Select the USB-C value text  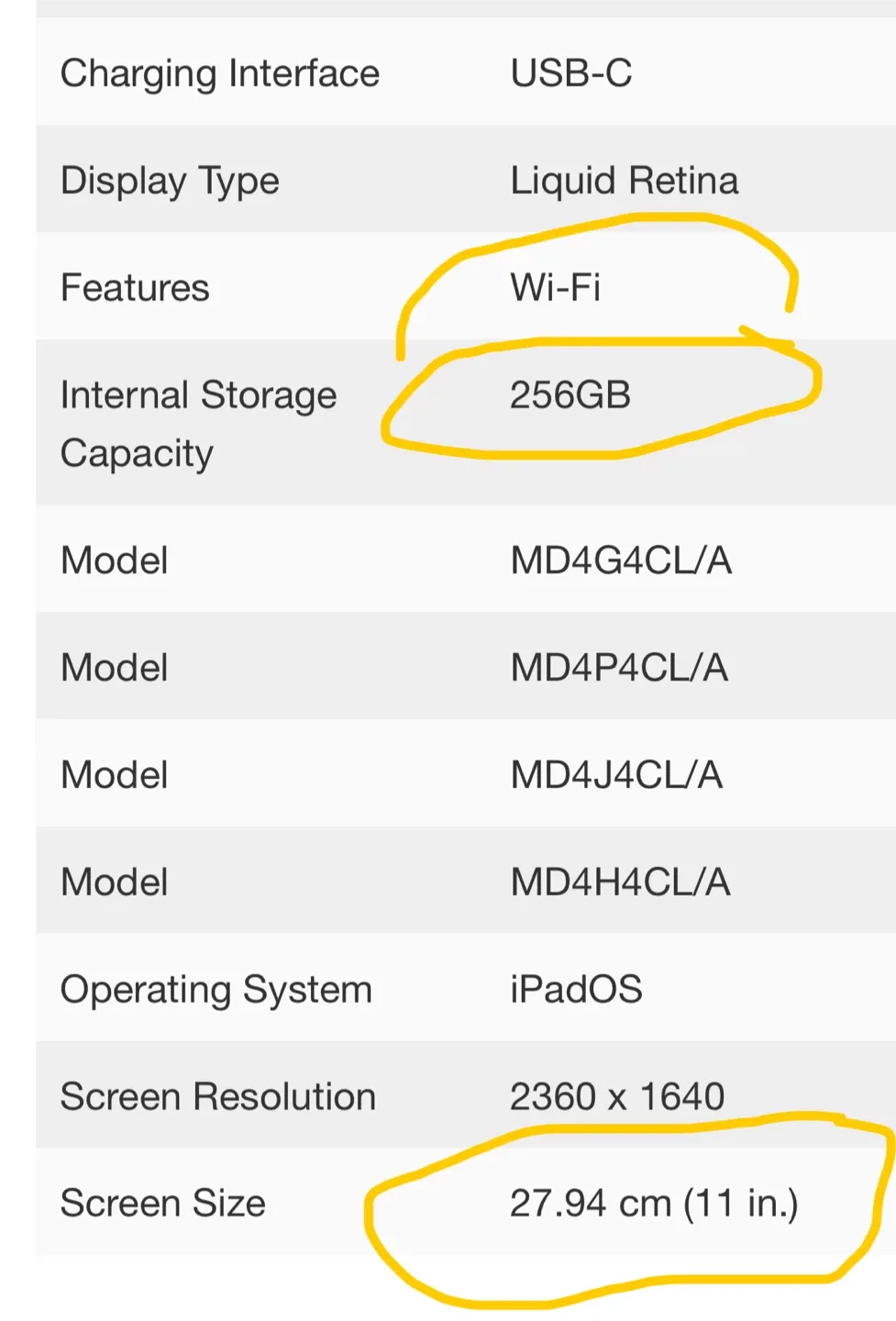570,73
